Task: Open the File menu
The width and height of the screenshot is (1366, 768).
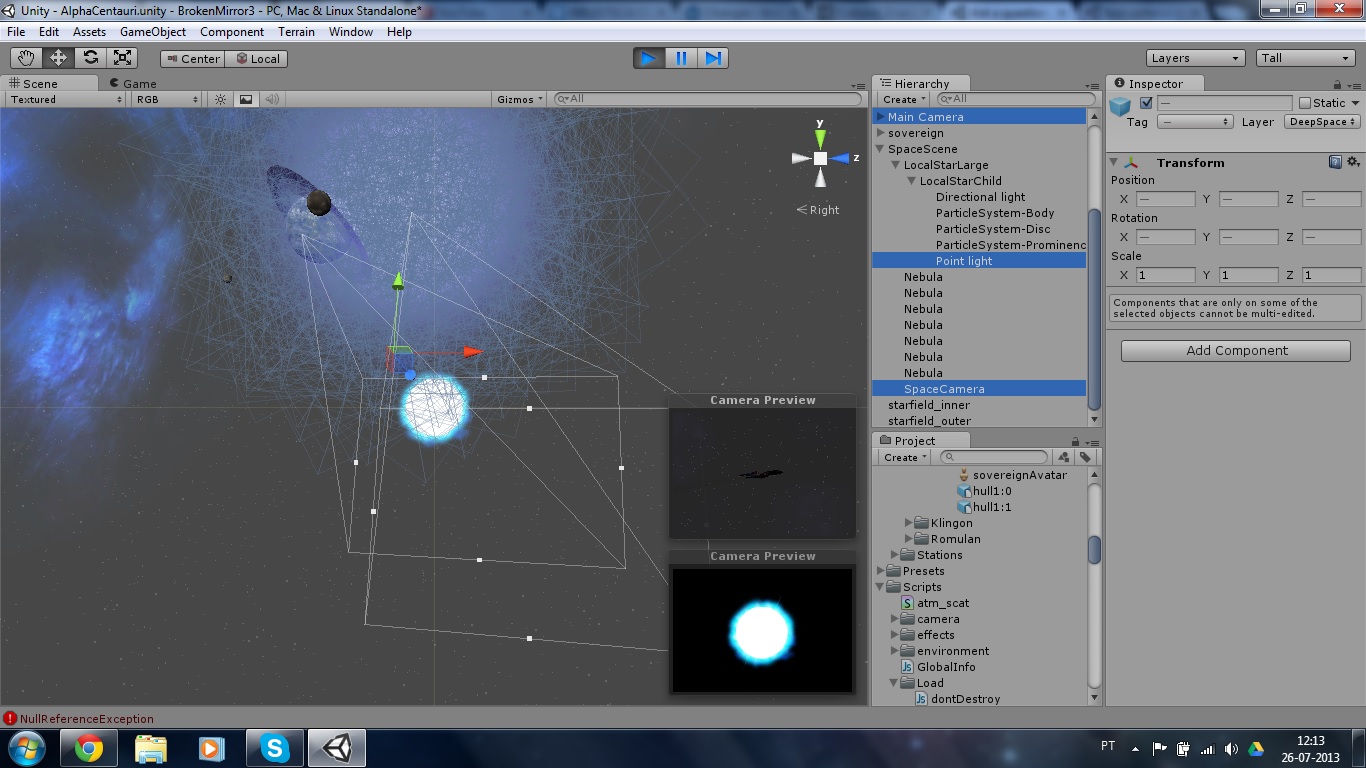Action: (16, 32)
